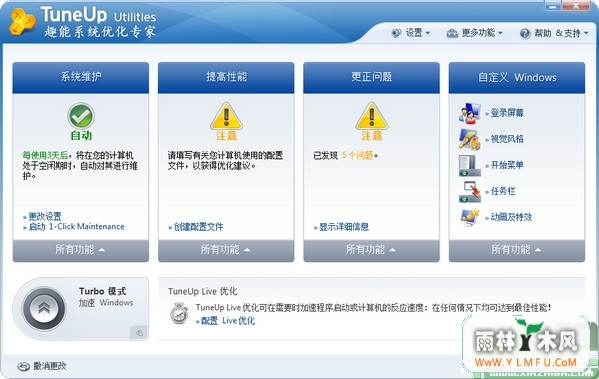Viewport: 599px width, 379px height.
Task: Click the TuneUp Utilities logo icon
Action: pyautogui.click(x=22, y=22)
